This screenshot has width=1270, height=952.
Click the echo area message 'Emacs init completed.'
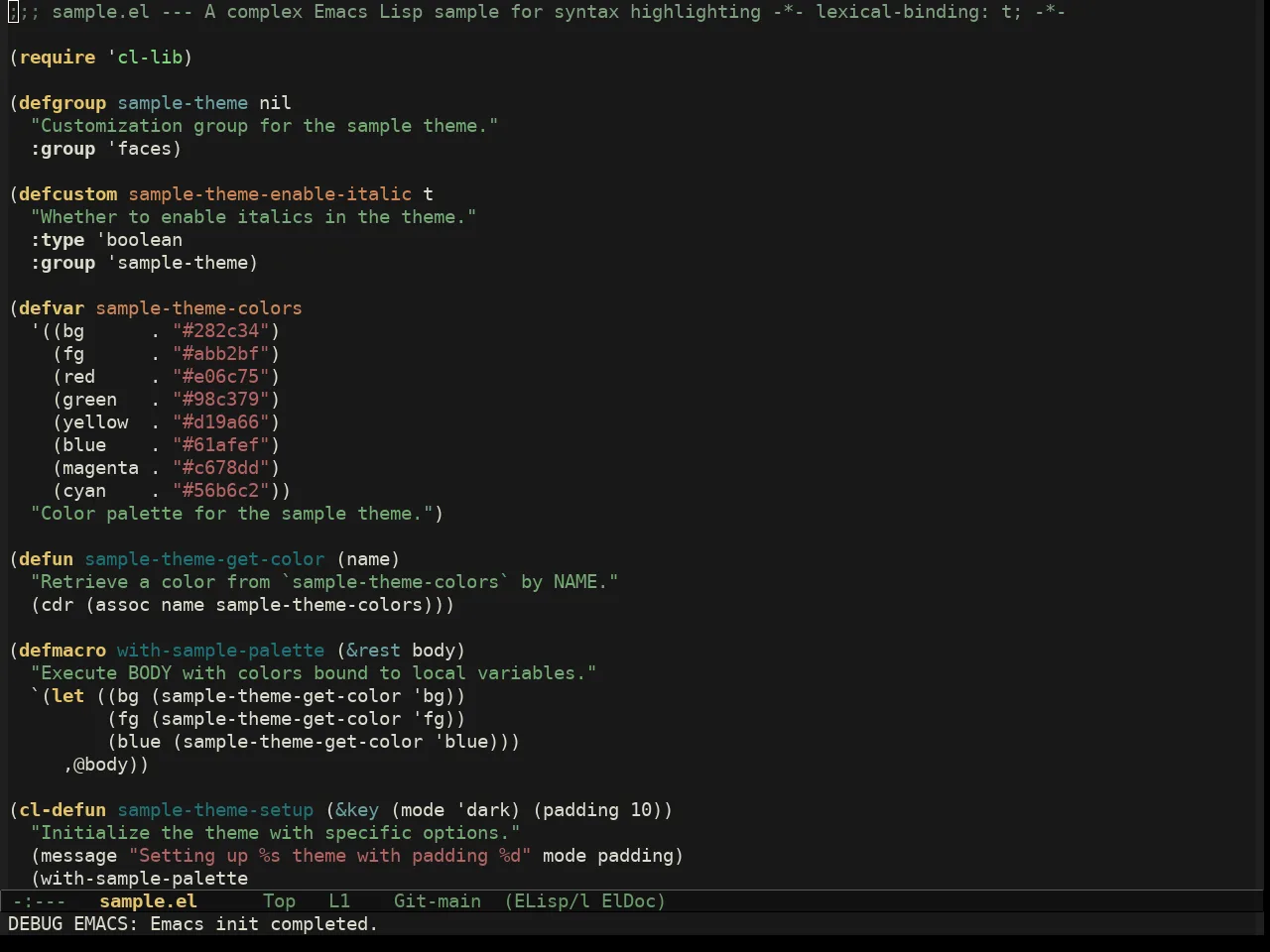(264, 923)
